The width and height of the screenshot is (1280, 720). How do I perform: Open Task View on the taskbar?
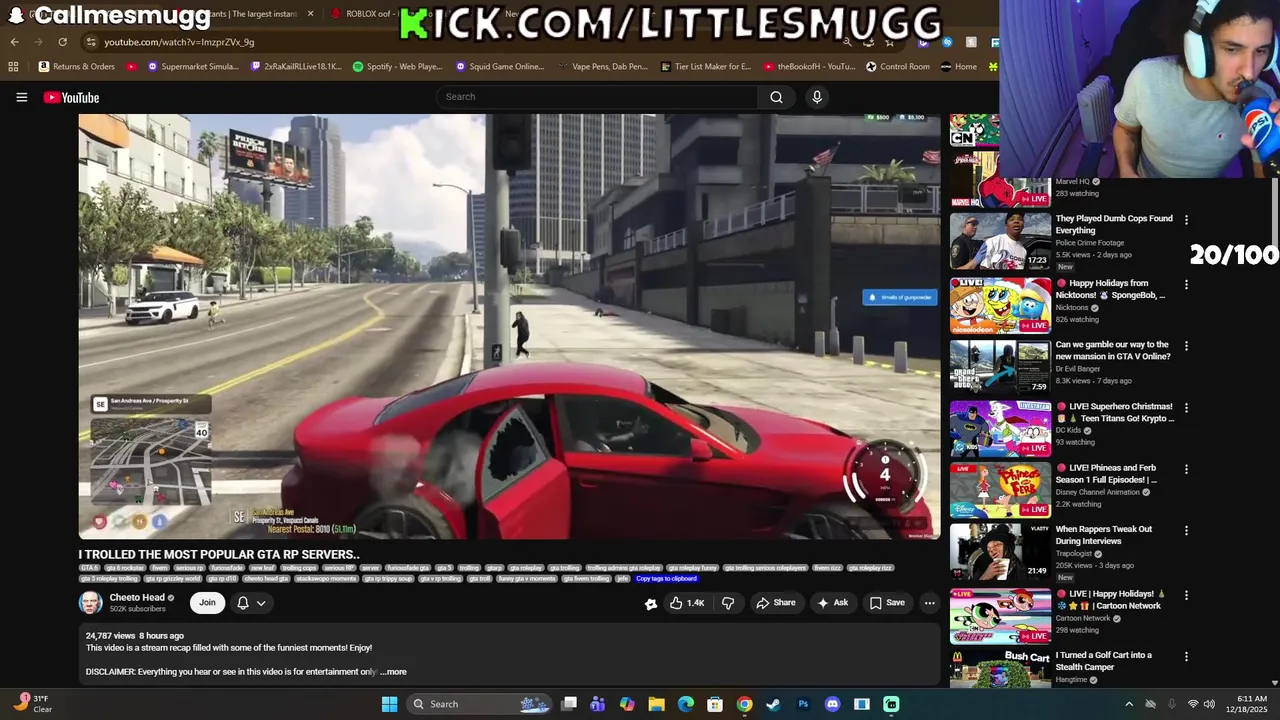pyautogui.click(x=569, y=704)
